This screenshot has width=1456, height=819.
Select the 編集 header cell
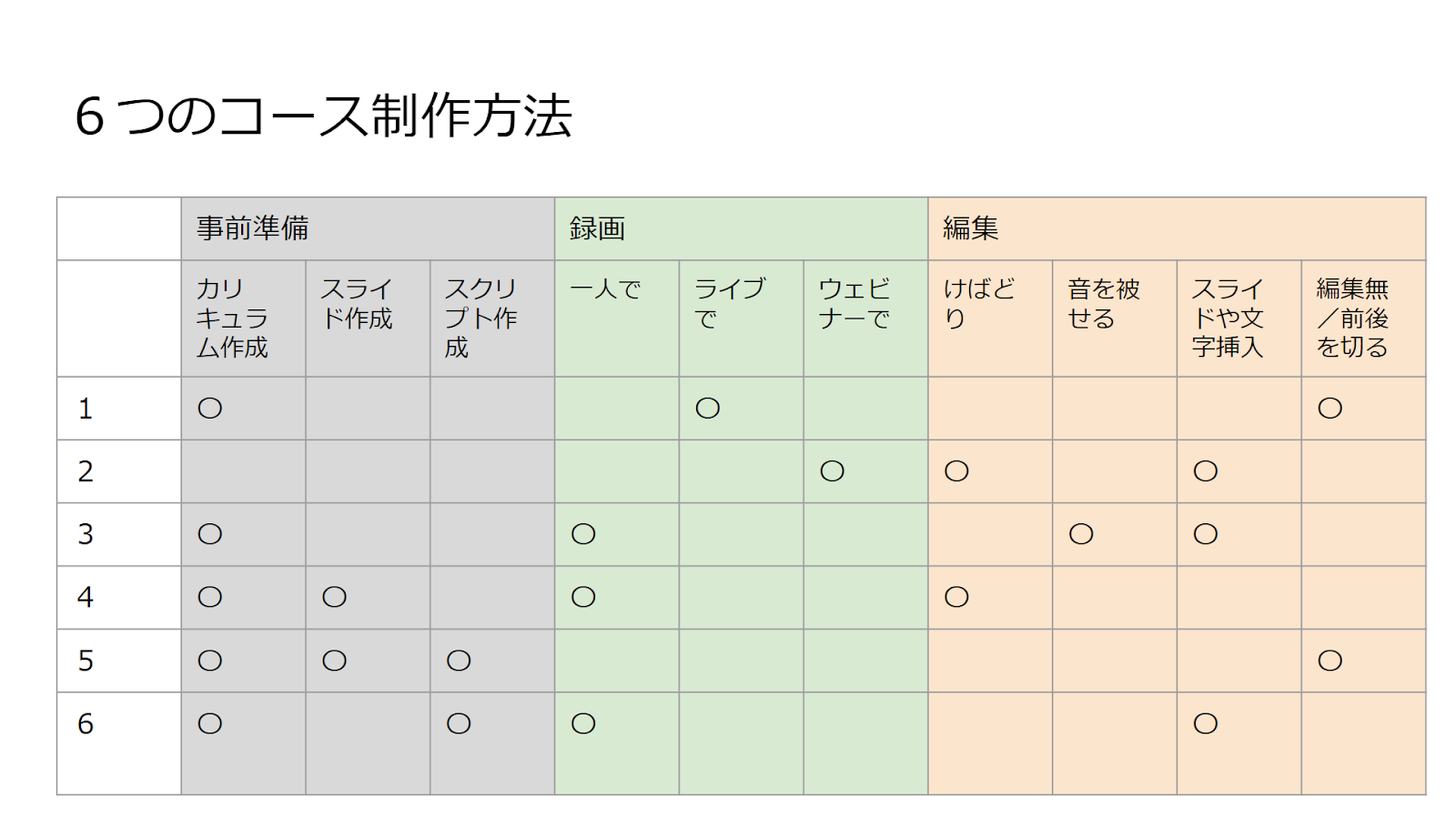tap(1177, 228)
